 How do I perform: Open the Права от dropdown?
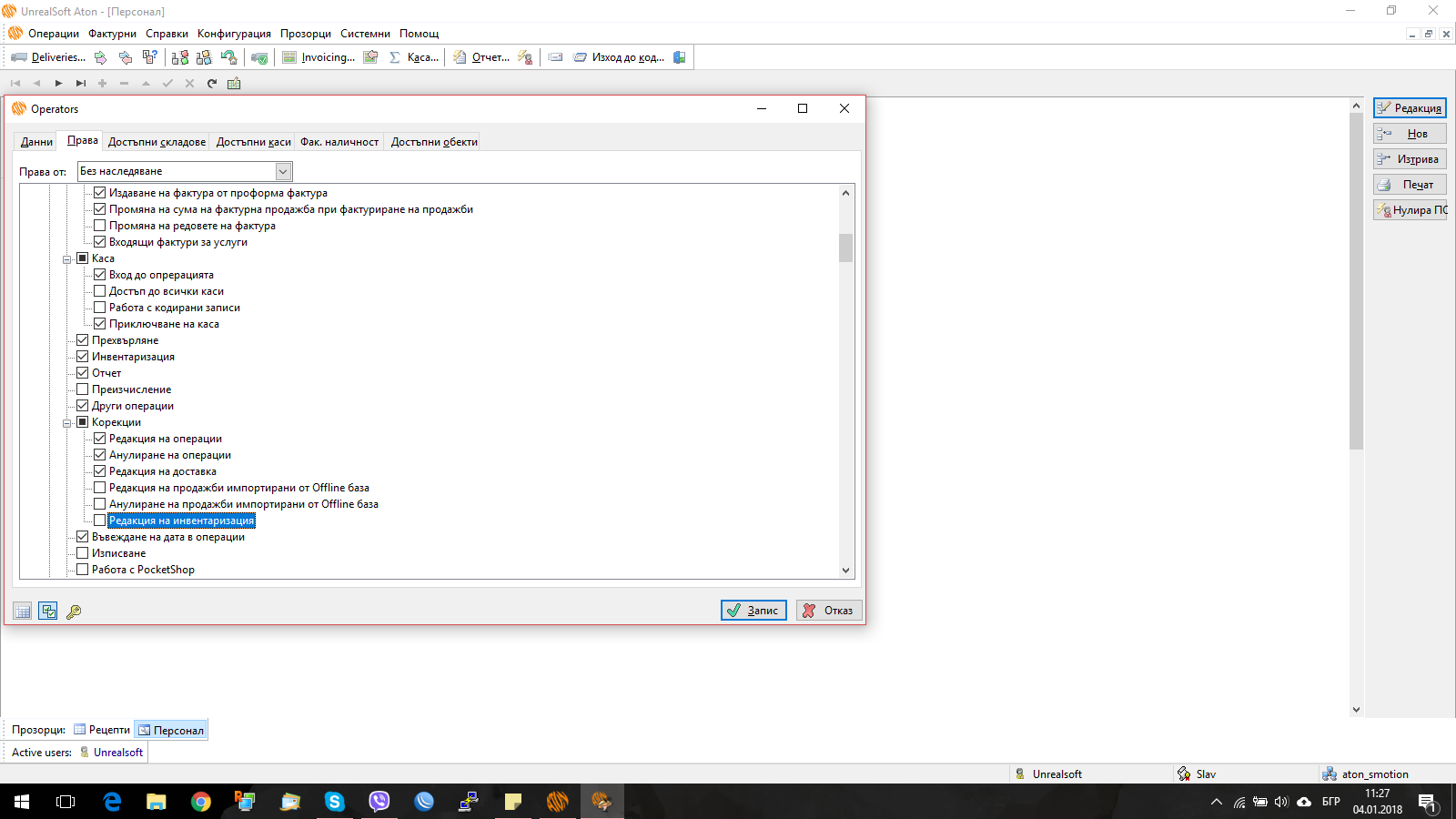(x=283, y=171)
